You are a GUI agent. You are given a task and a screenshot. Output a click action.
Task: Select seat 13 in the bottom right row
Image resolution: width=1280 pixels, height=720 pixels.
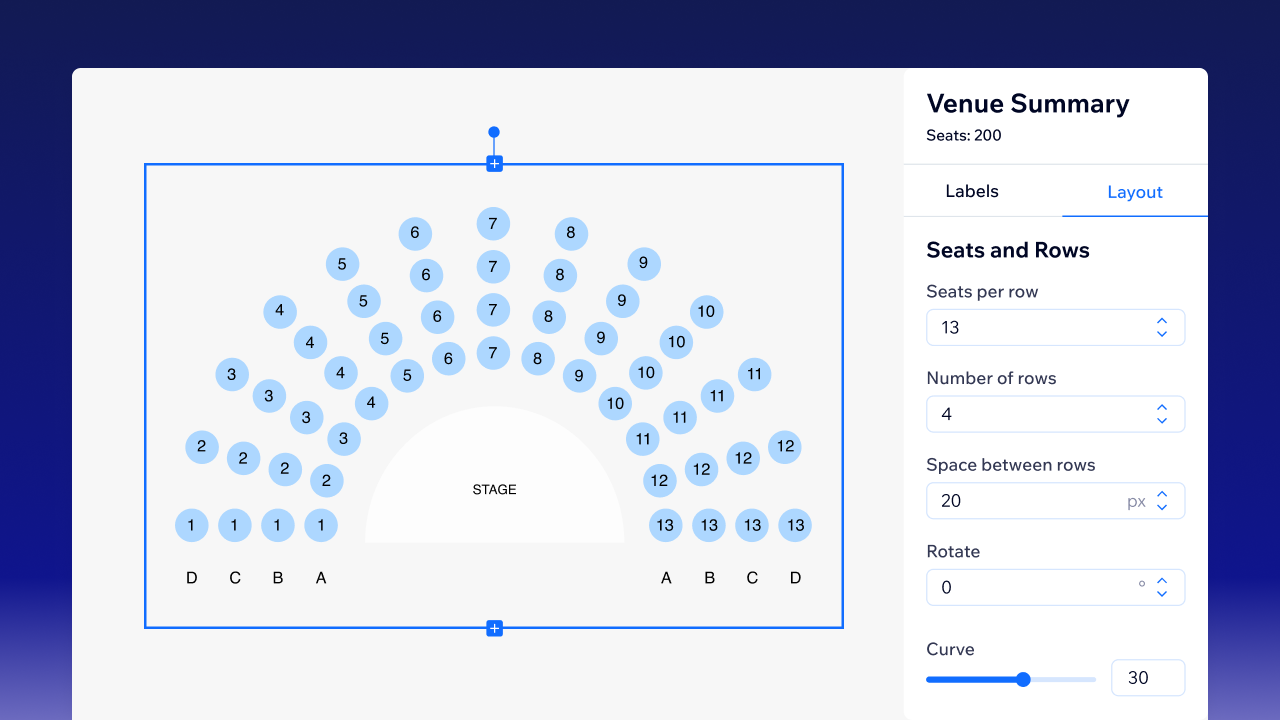(x=795, y=525)
